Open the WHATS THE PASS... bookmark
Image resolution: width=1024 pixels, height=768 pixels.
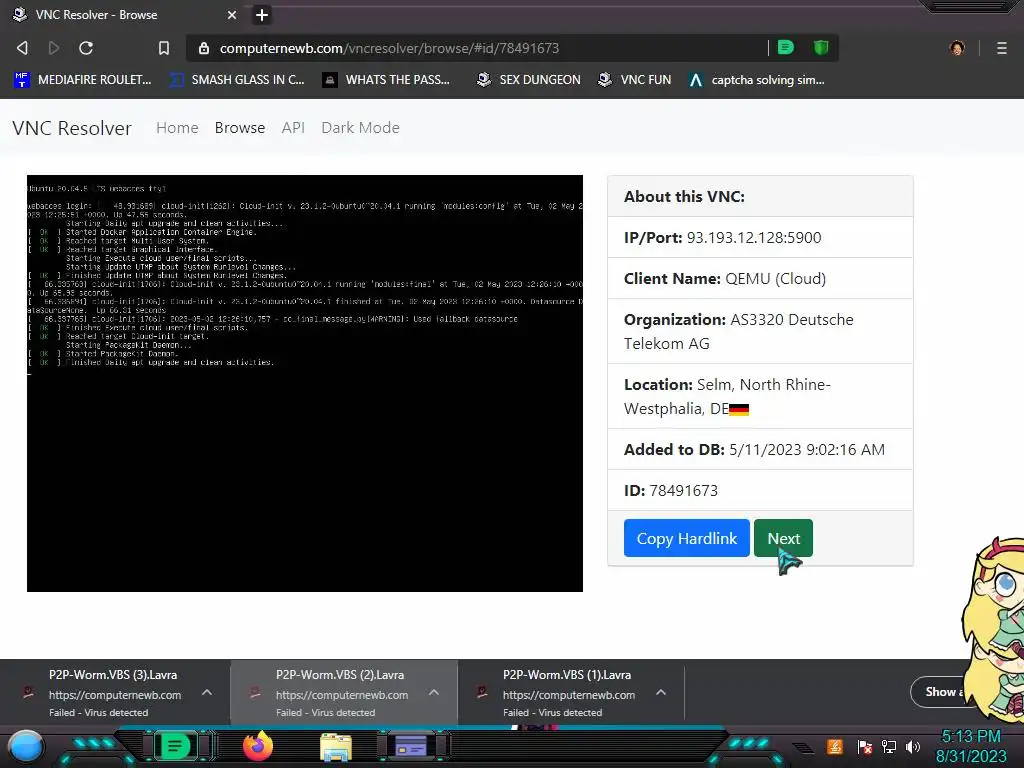[x=387, y=80]
